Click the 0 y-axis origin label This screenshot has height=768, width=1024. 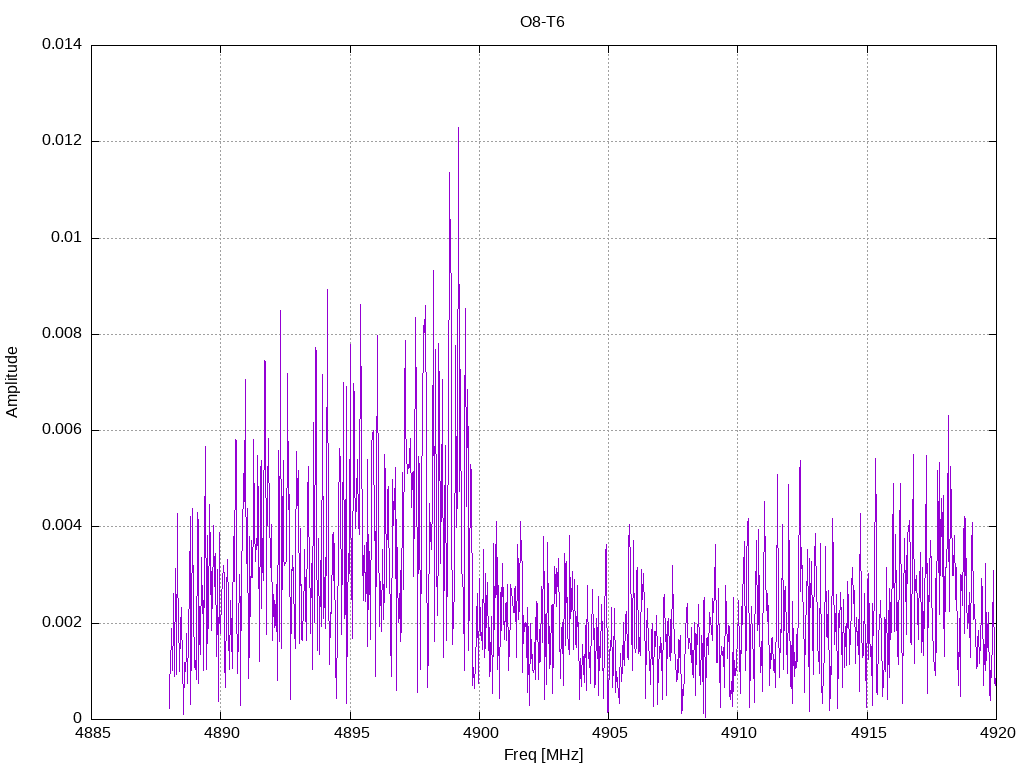click(x=78, y=718)
